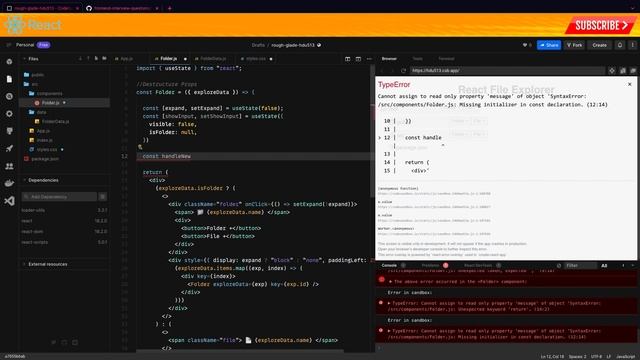Screen dimensions: 640x360
Task: Collapse the components folder
Action: click(46, 93)
